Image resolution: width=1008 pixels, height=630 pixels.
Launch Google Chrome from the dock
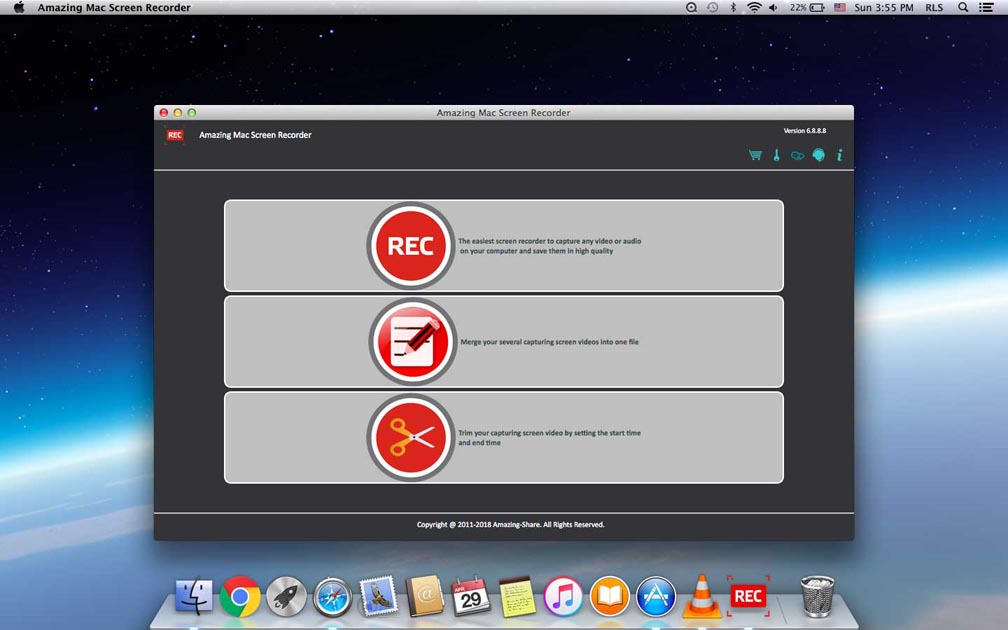tap(240, 597)
